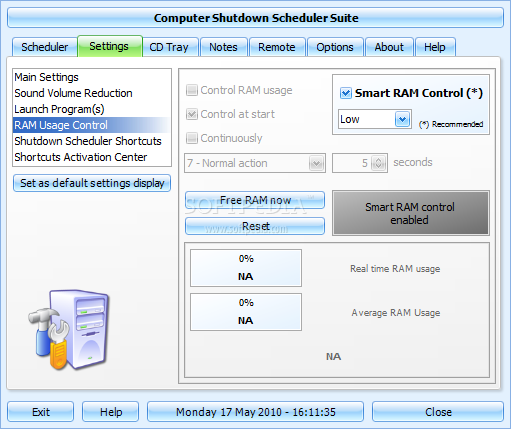Uncheck the Smart RAM Control checkbox
Viewport: 511px width, 429px height.
346,93
